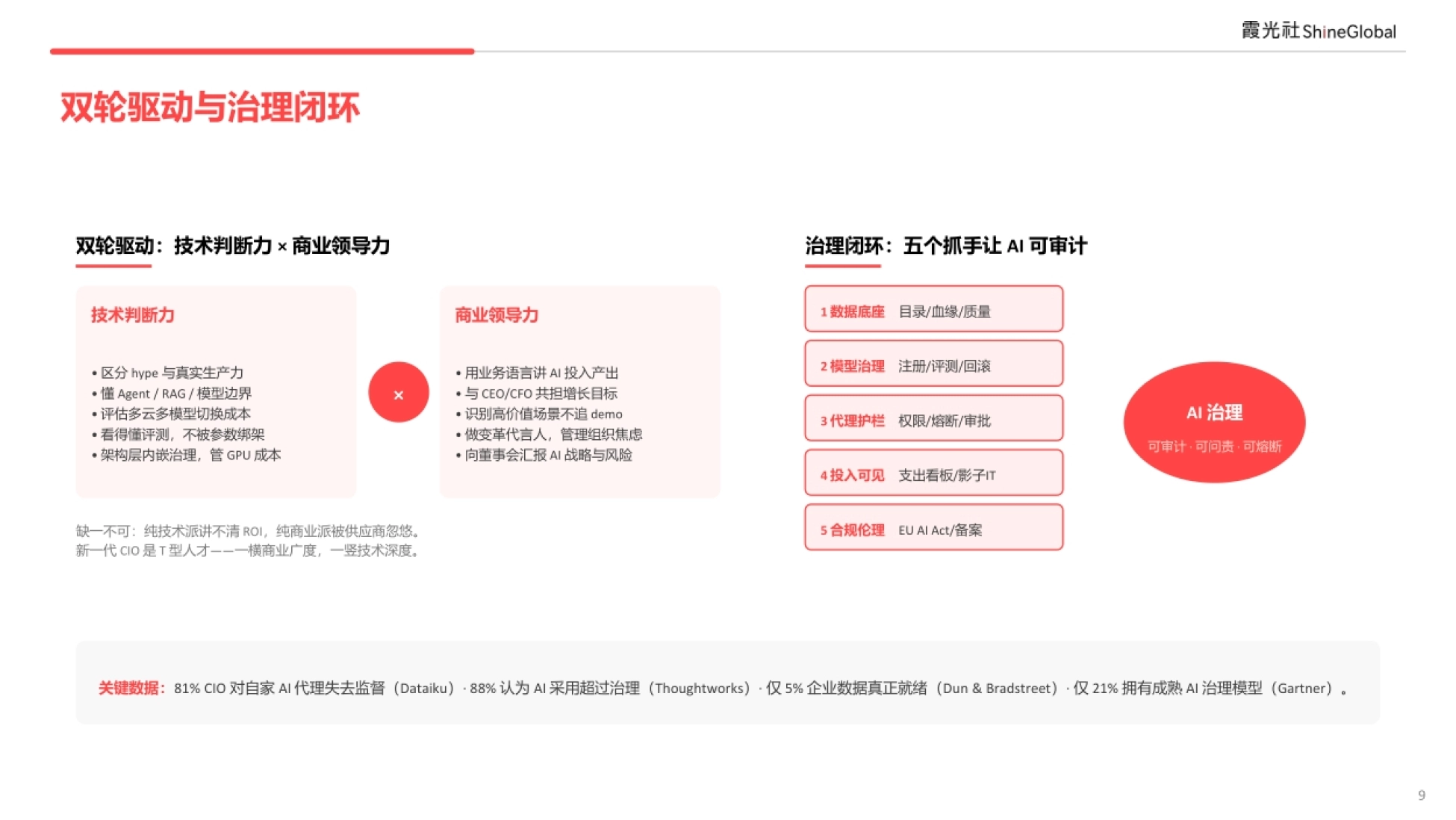
Task: Click heading 治理闭环：五个抓手让 AI 可审计
Action: point(946,246)
